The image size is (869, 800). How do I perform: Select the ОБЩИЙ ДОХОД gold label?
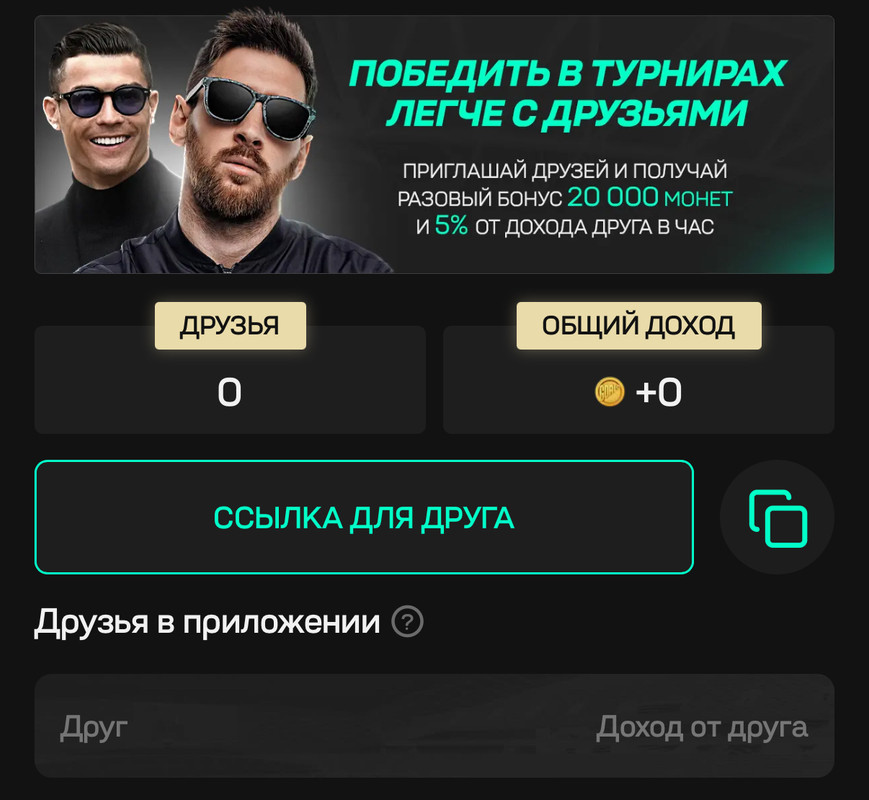pos(638,326)
